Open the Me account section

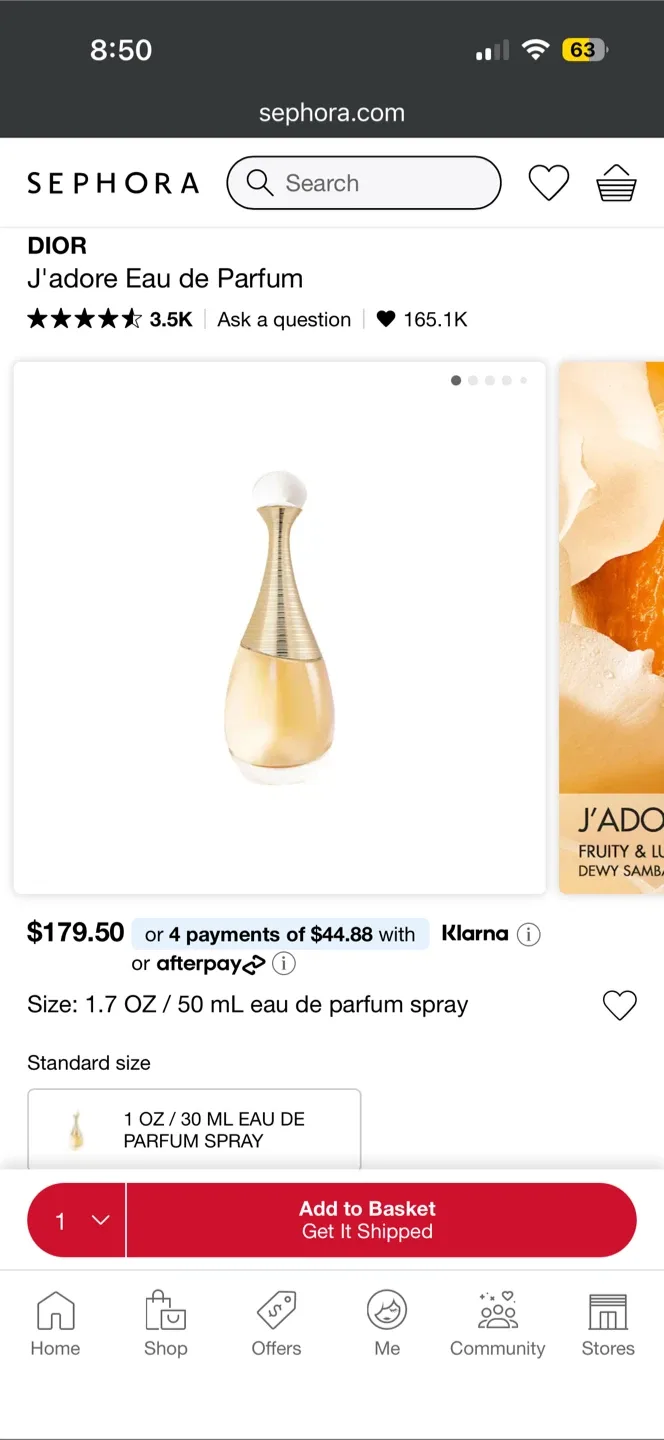point(387,1322)
